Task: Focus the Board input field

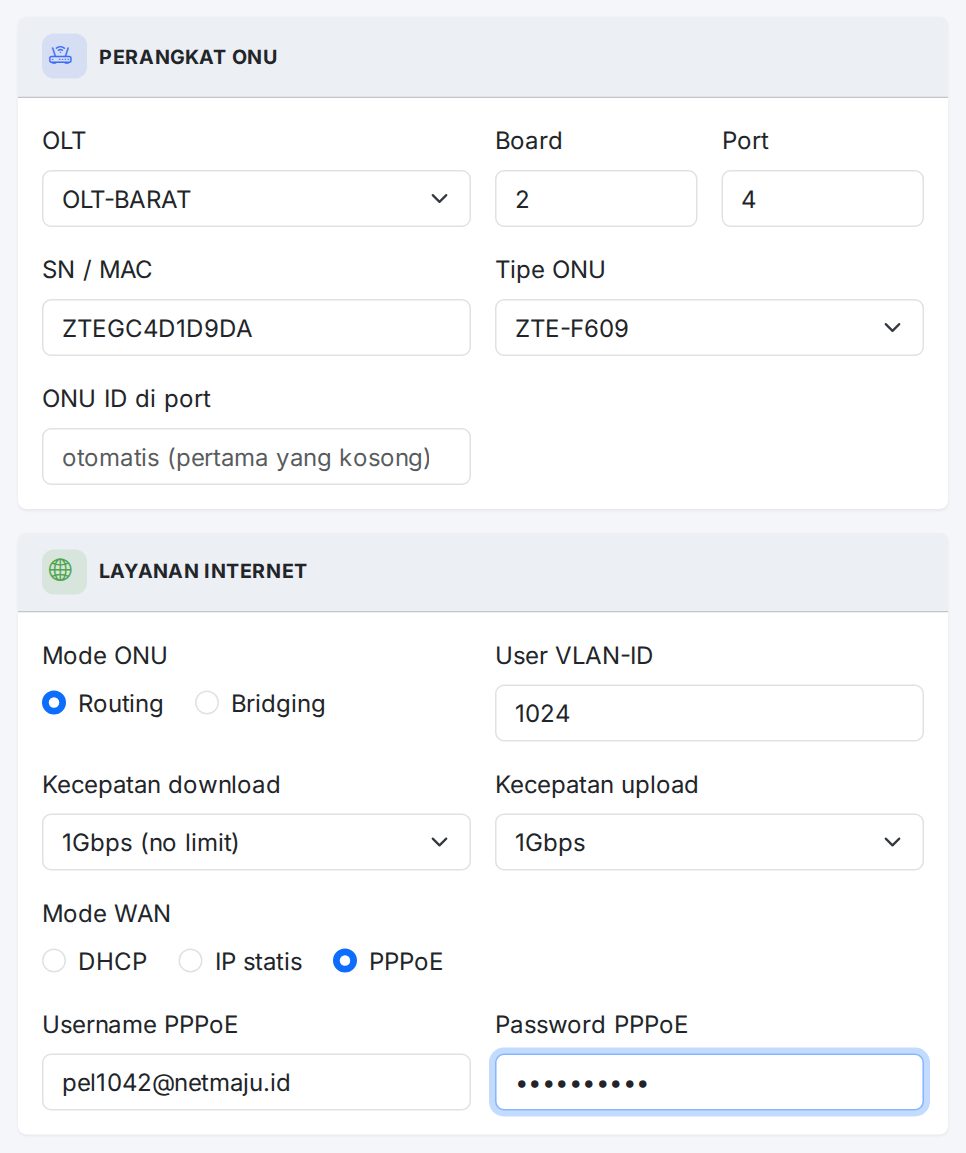Action: pos(595,199)
